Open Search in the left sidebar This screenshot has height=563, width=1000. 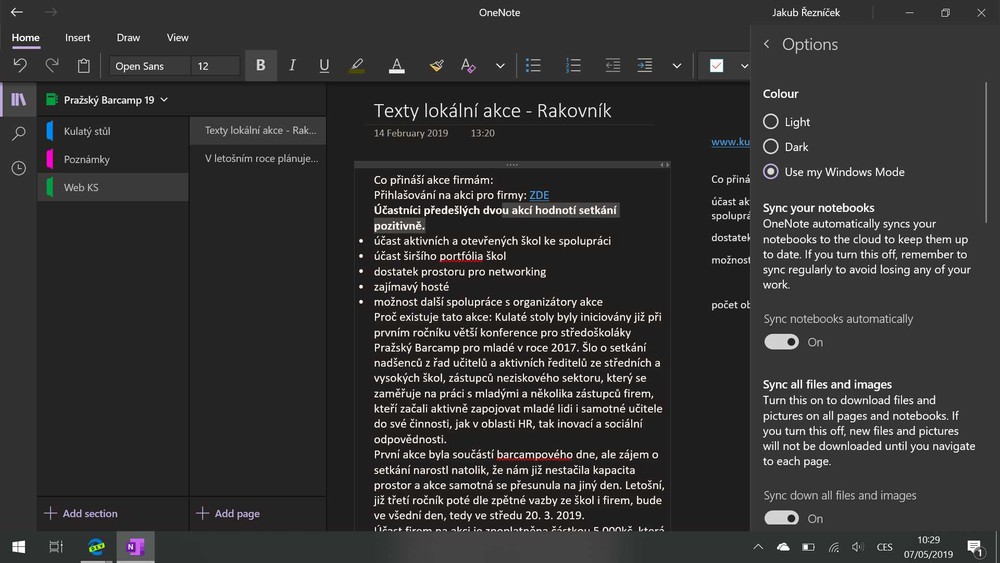pos(18,134)
